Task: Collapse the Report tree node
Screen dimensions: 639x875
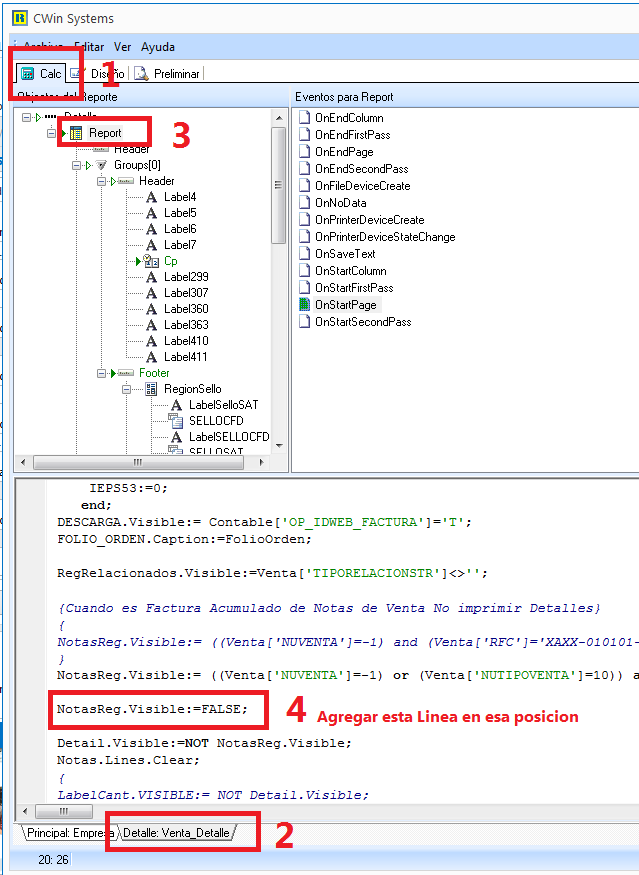Action: pos(51,133)
